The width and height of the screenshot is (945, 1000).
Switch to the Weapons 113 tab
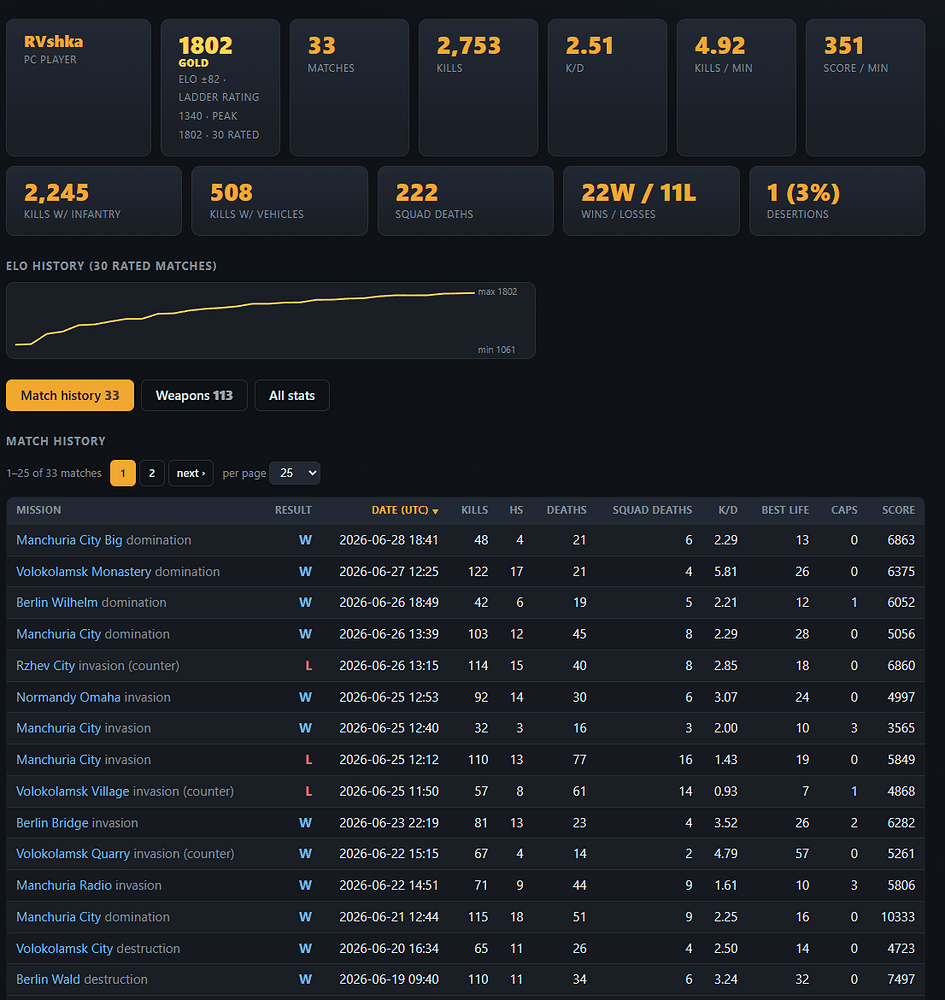pos(194,395)
